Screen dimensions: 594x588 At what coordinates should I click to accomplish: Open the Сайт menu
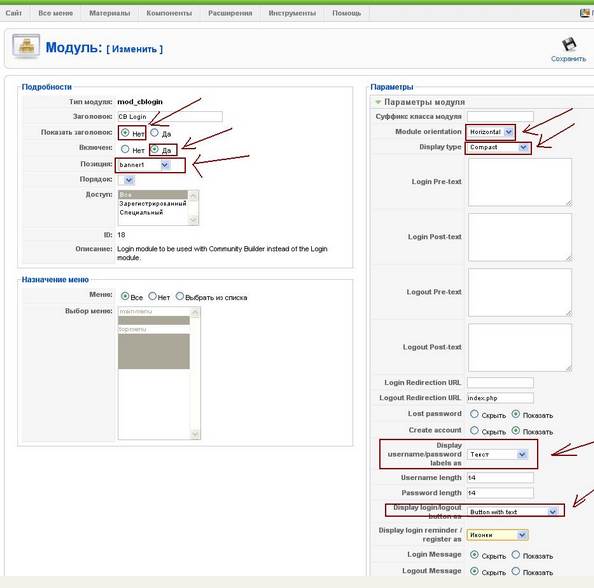click(14, 13)
